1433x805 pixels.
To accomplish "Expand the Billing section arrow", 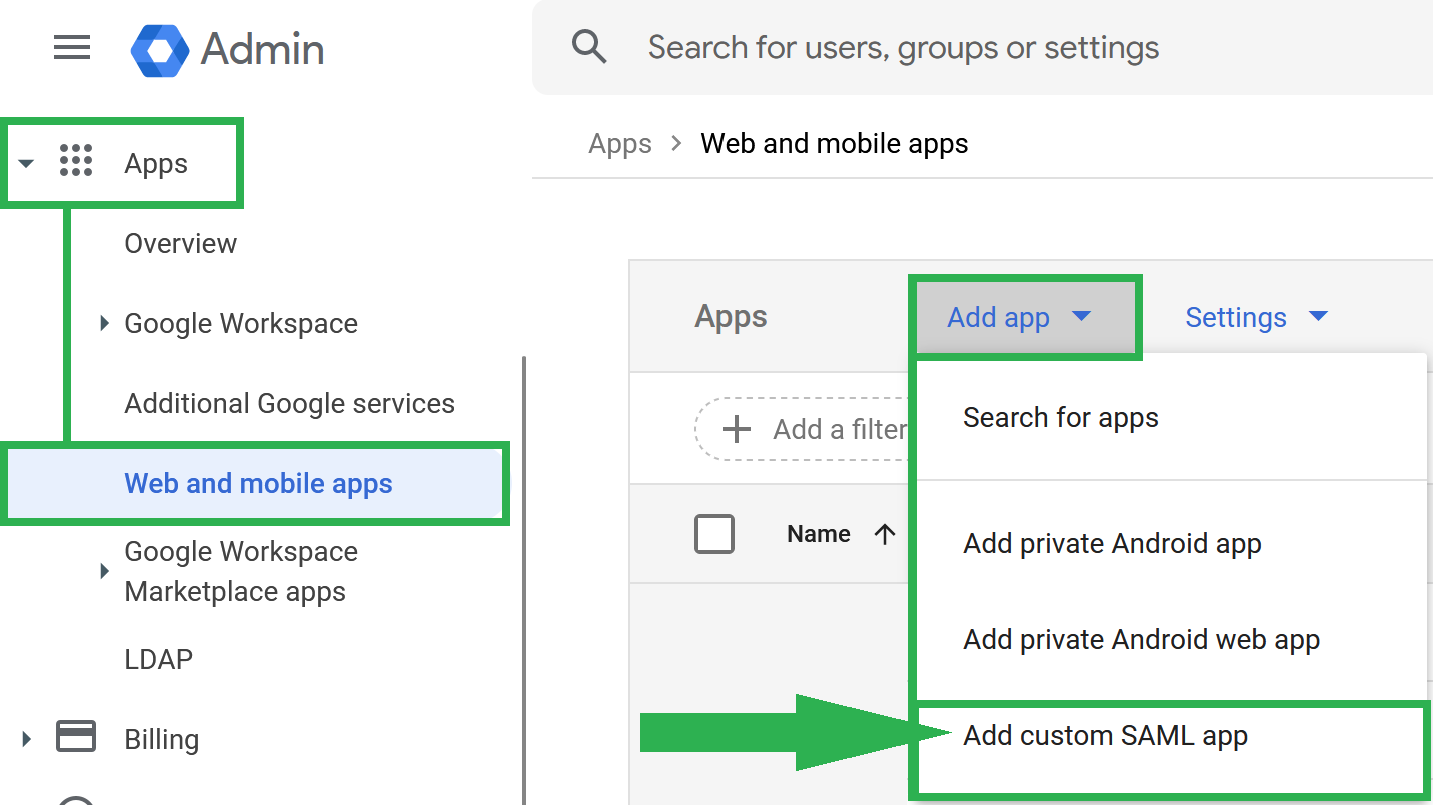I will click(x=27, y=740).
